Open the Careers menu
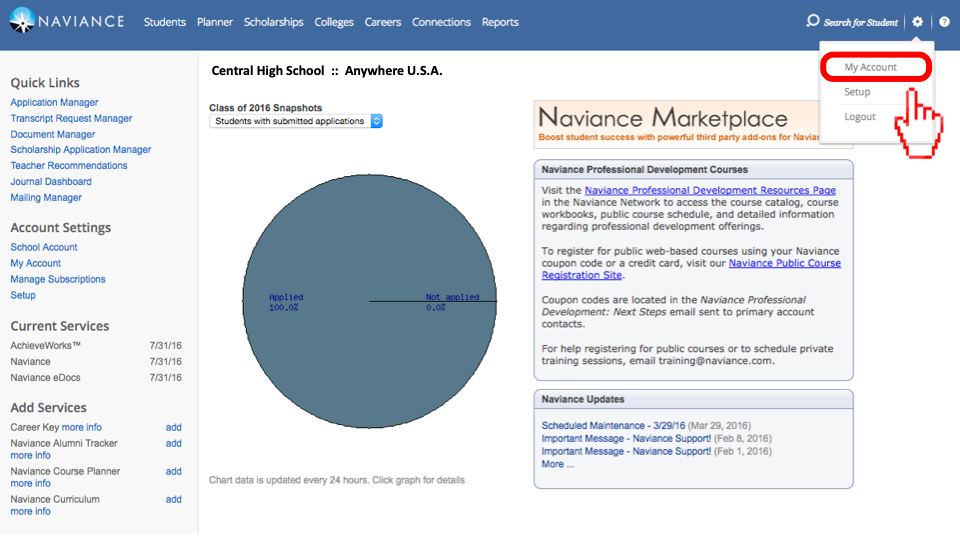The height and width of the screenshot is (540, 960). coord(383,22)
